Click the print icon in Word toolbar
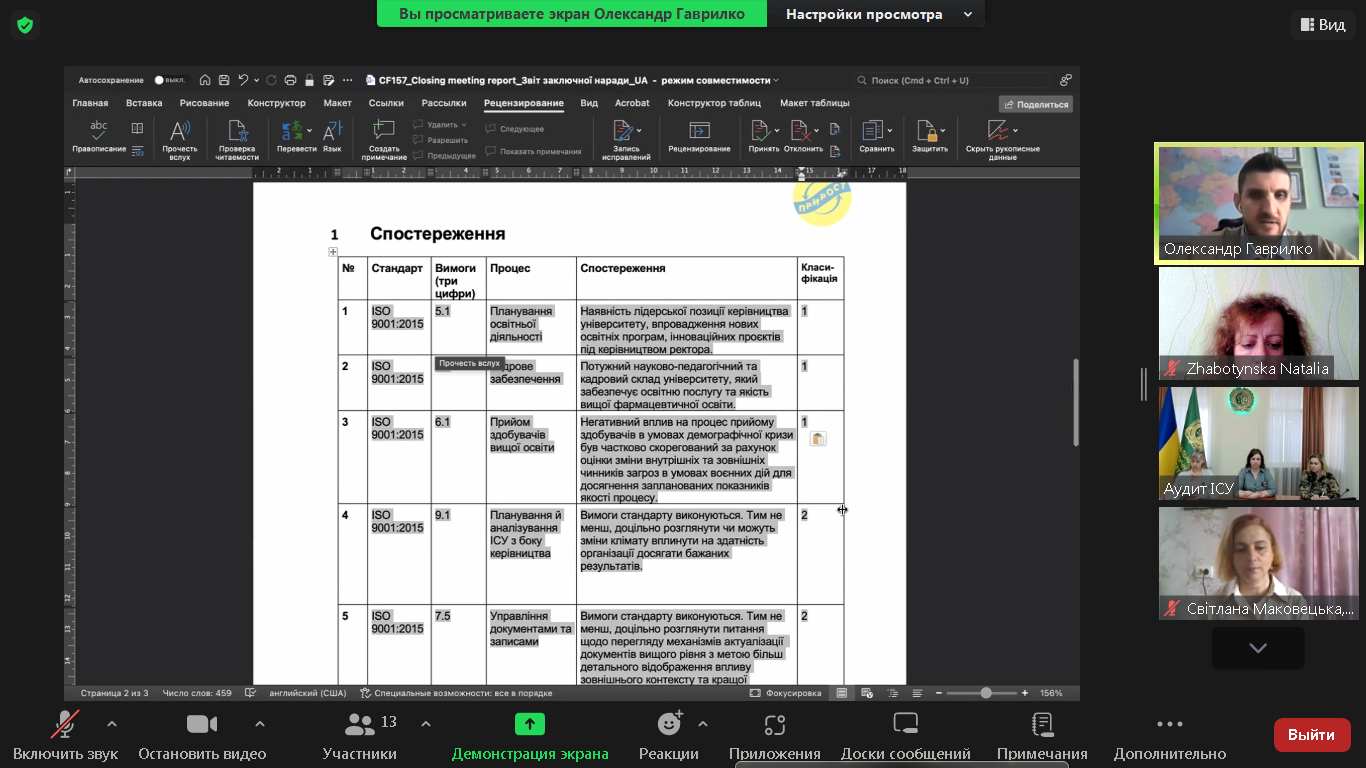This screenshot has width=1366, height=768. click(x=290, y=80)
